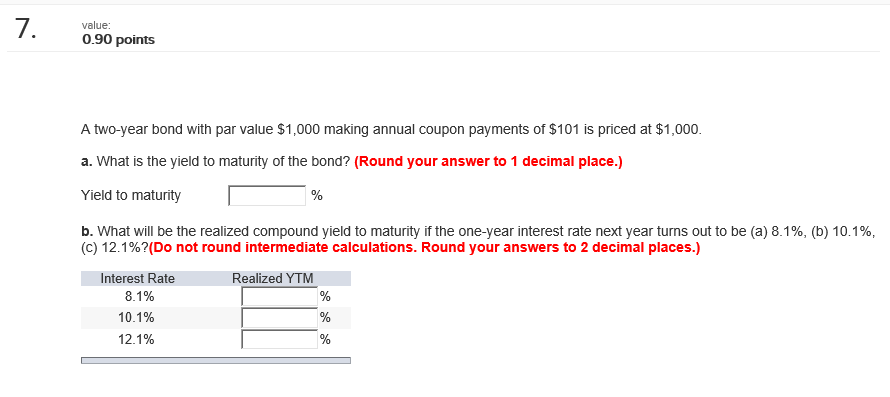The image size is (890, 397).
Task: Click the 'Yield to maturity' label
Action: (x=131, y=196)
